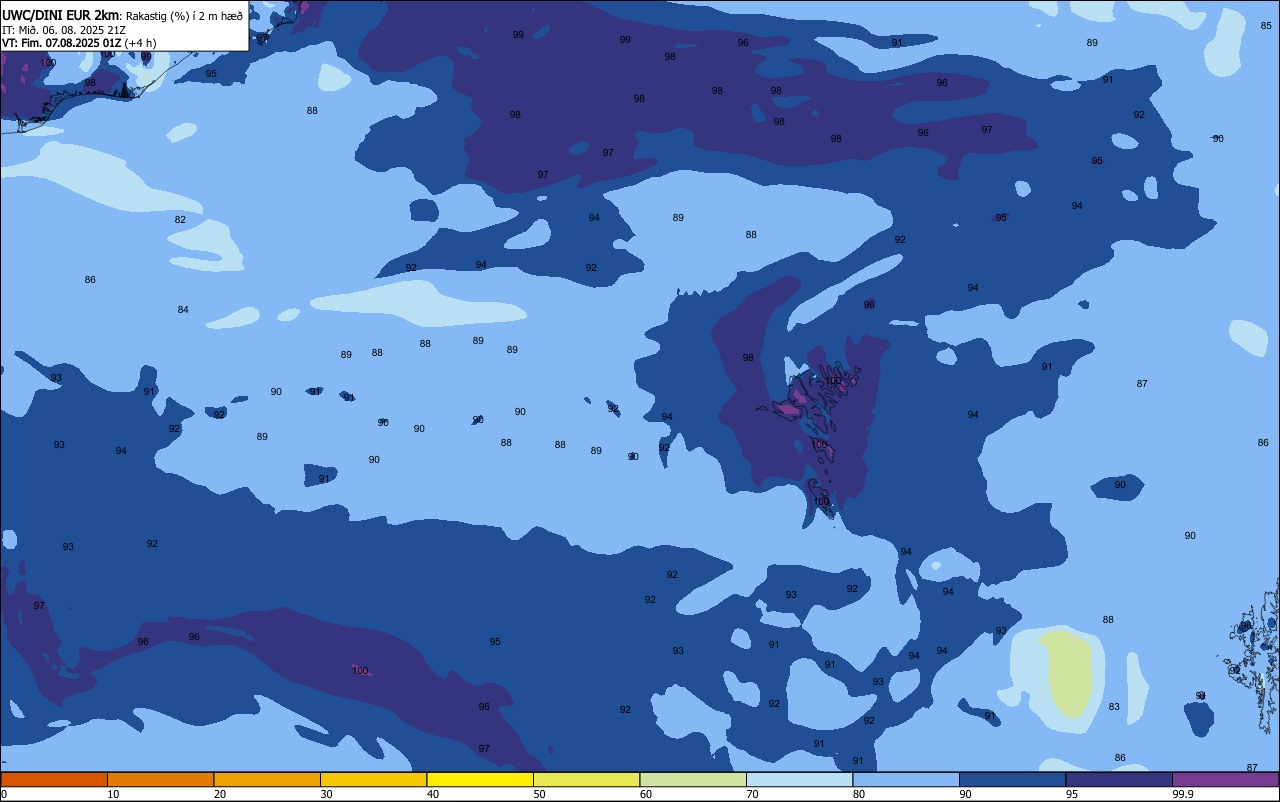This screenshot has height=802, width=1280.
Task: Click the 90–95 medium blue legend swatch
Action: click(1012, 779)
